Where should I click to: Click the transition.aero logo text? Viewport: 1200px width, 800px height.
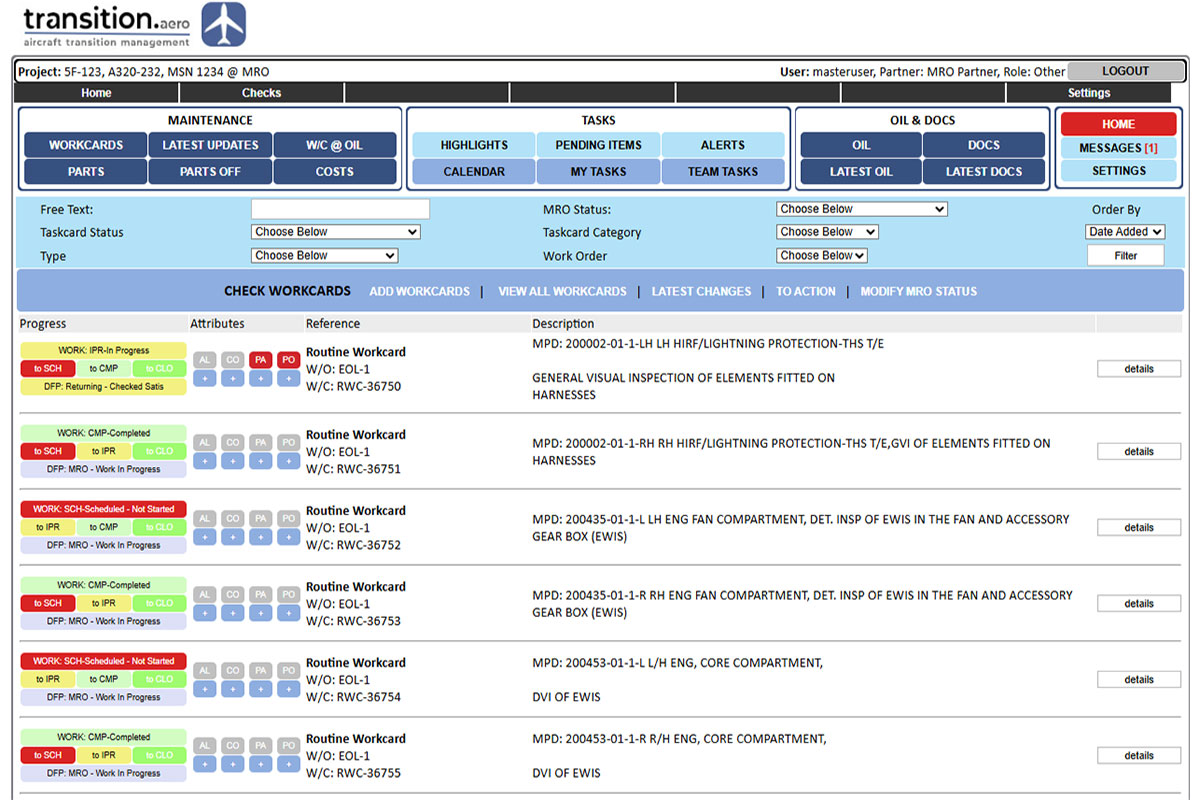click(x=106, y=26)
